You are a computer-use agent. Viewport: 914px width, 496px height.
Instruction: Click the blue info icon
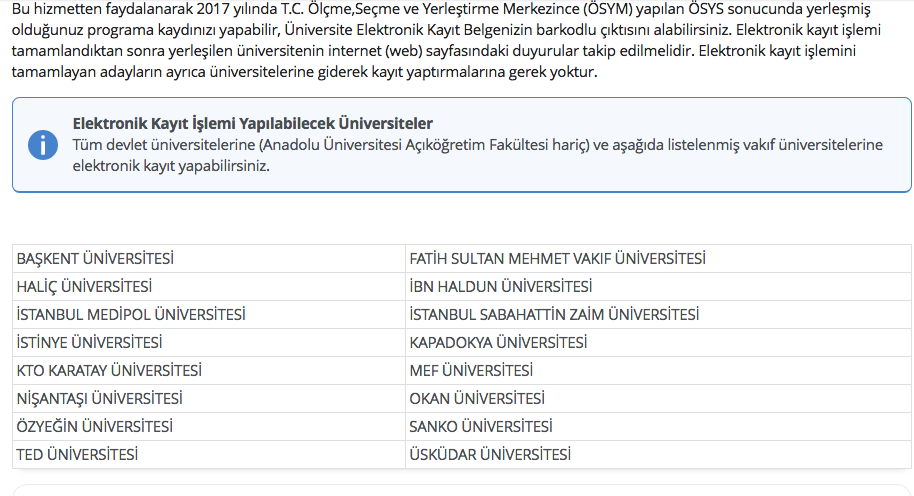pos(43,145)
